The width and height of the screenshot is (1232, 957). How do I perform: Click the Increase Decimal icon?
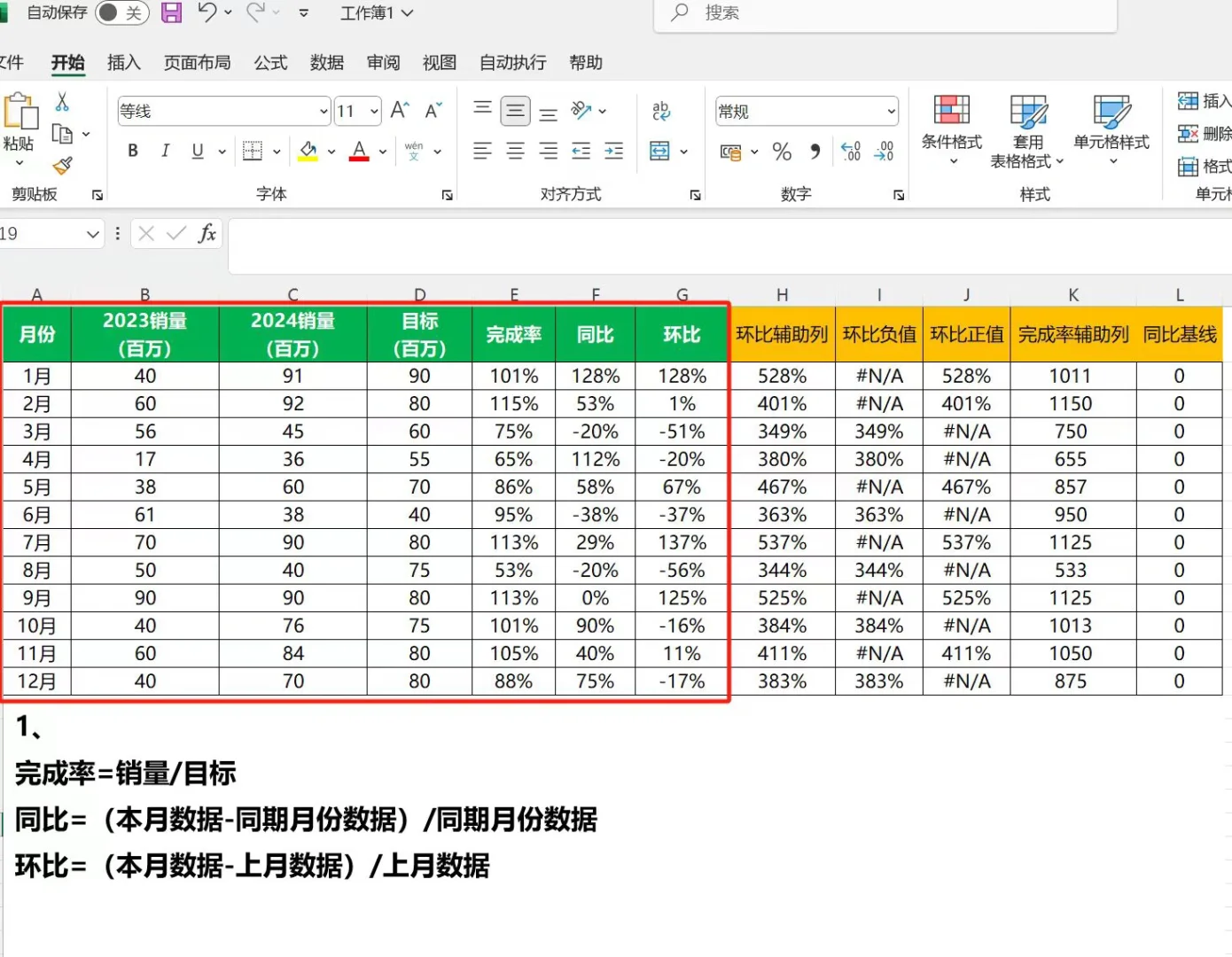[851, 152]
